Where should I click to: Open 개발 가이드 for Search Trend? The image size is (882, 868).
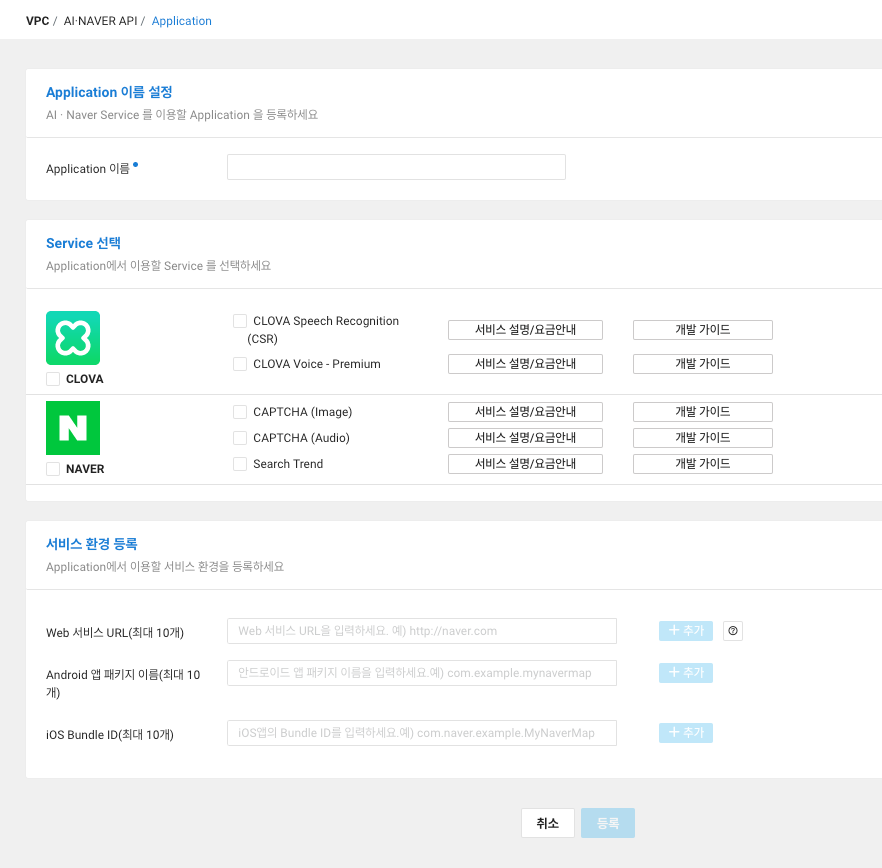[x=703, y=464]
